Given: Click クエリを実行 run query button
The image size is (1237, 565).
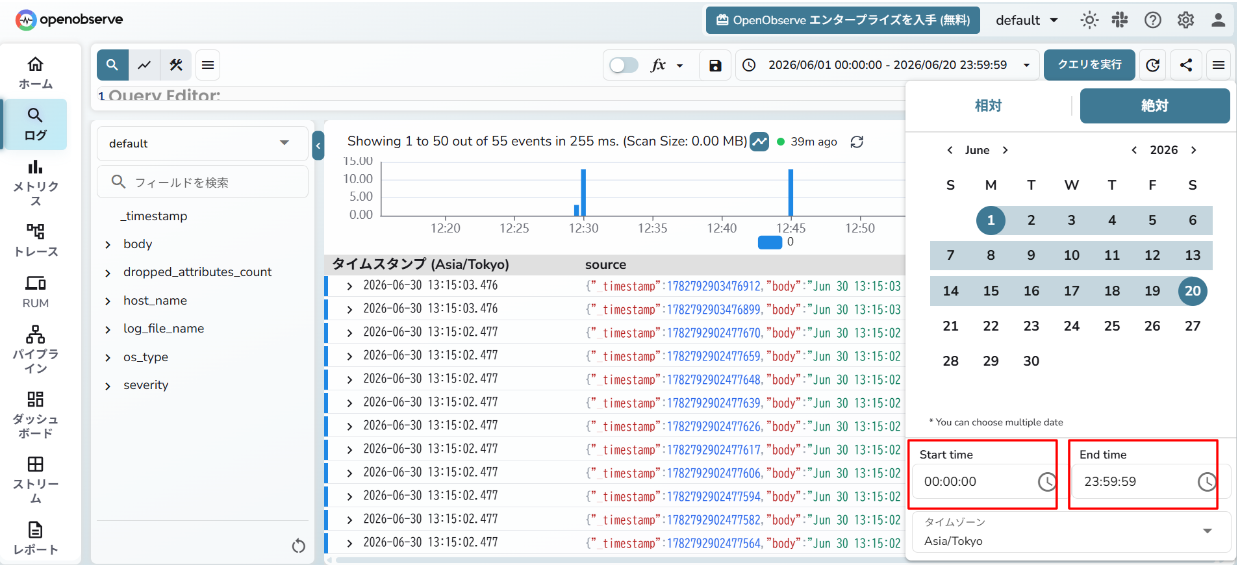Looking at the screenshot, I should coord(1090,65).
